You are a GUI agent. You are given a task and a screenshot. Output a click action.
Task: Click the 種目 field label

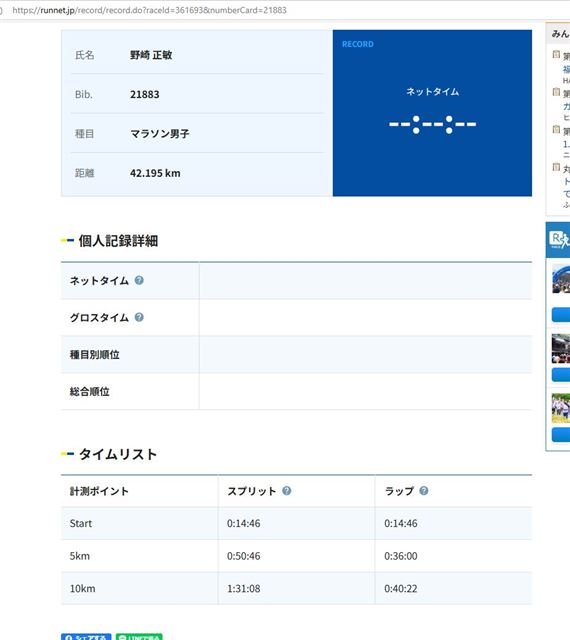pyautogui.click(x=85, y=134)
